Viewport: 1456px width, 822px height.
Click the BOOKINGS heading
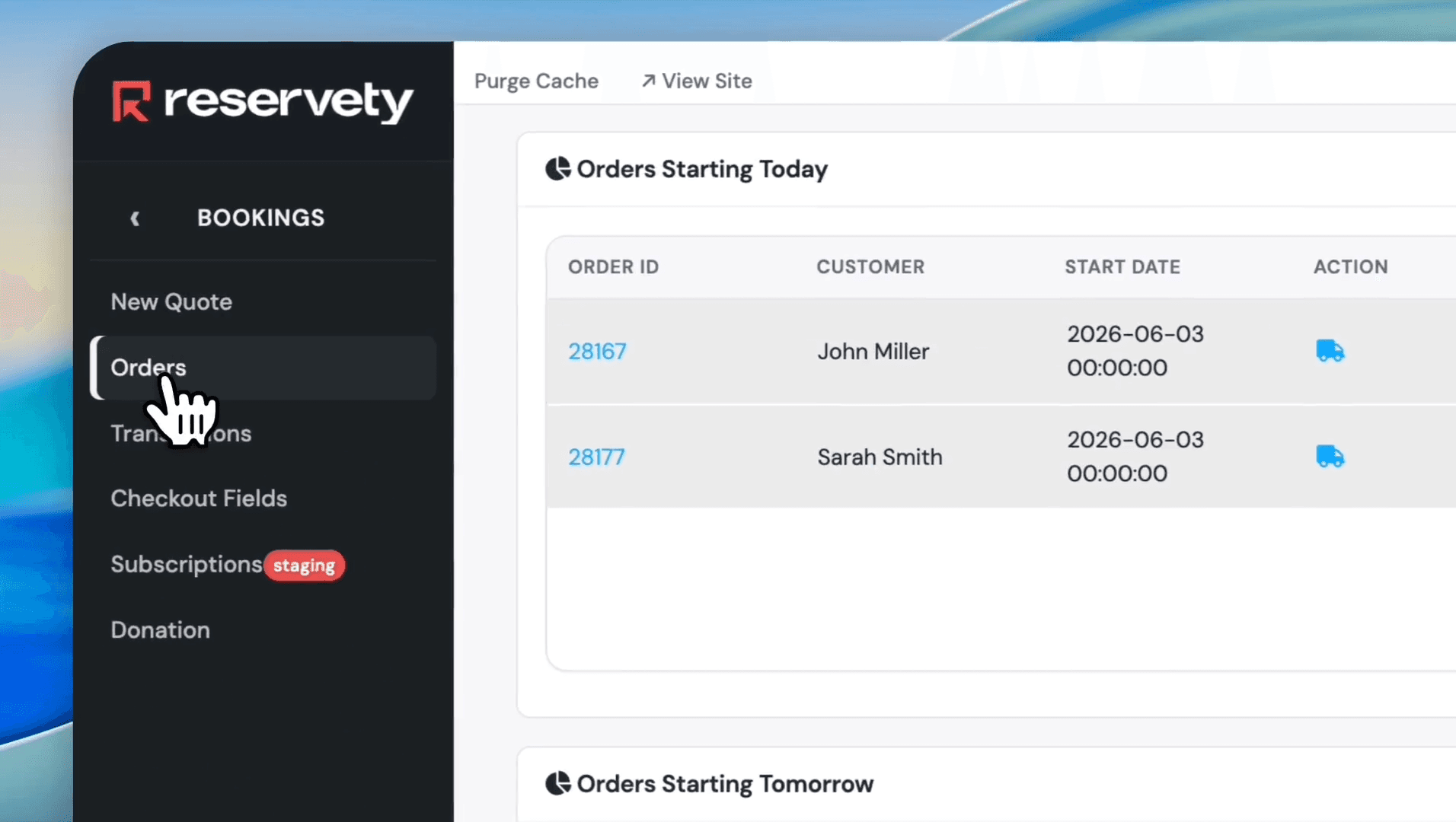point(261,218)
